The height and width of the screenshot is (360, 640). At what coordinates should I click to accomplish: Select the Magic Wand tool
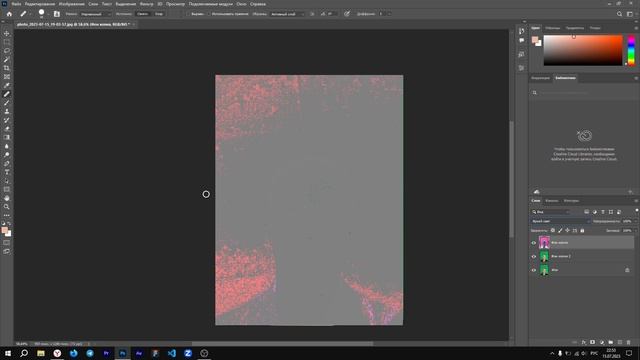(x=7, y=60)
